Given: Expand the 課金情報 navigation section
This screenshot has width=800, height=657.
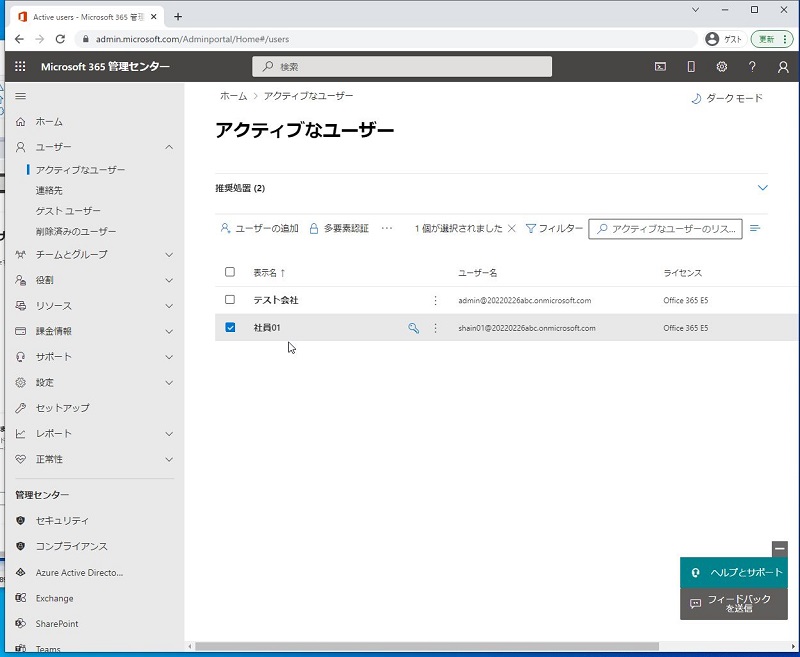Looking at the screenshot, I should point(169,331).
